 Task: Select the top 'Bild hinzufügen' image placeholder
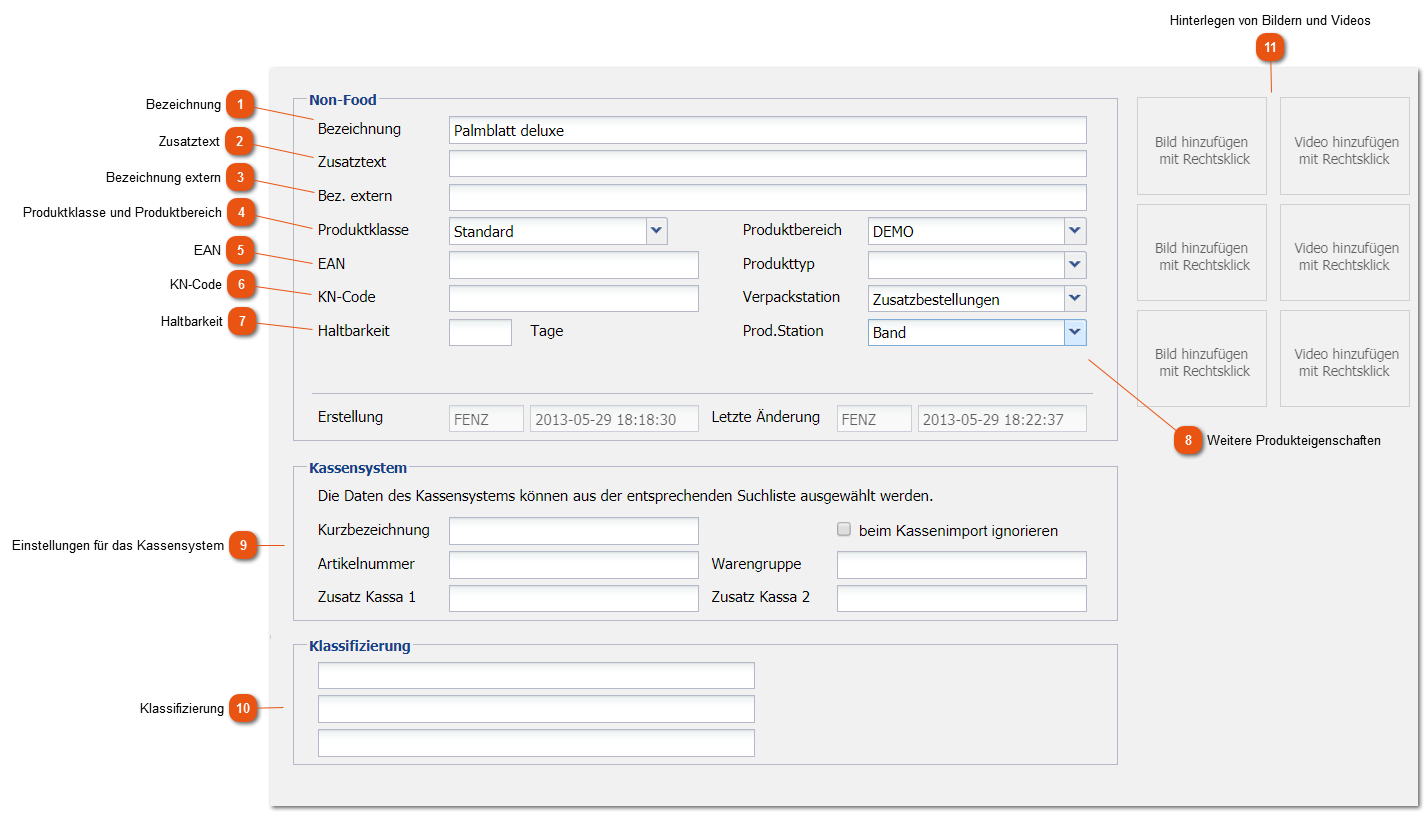(1202, 146)
